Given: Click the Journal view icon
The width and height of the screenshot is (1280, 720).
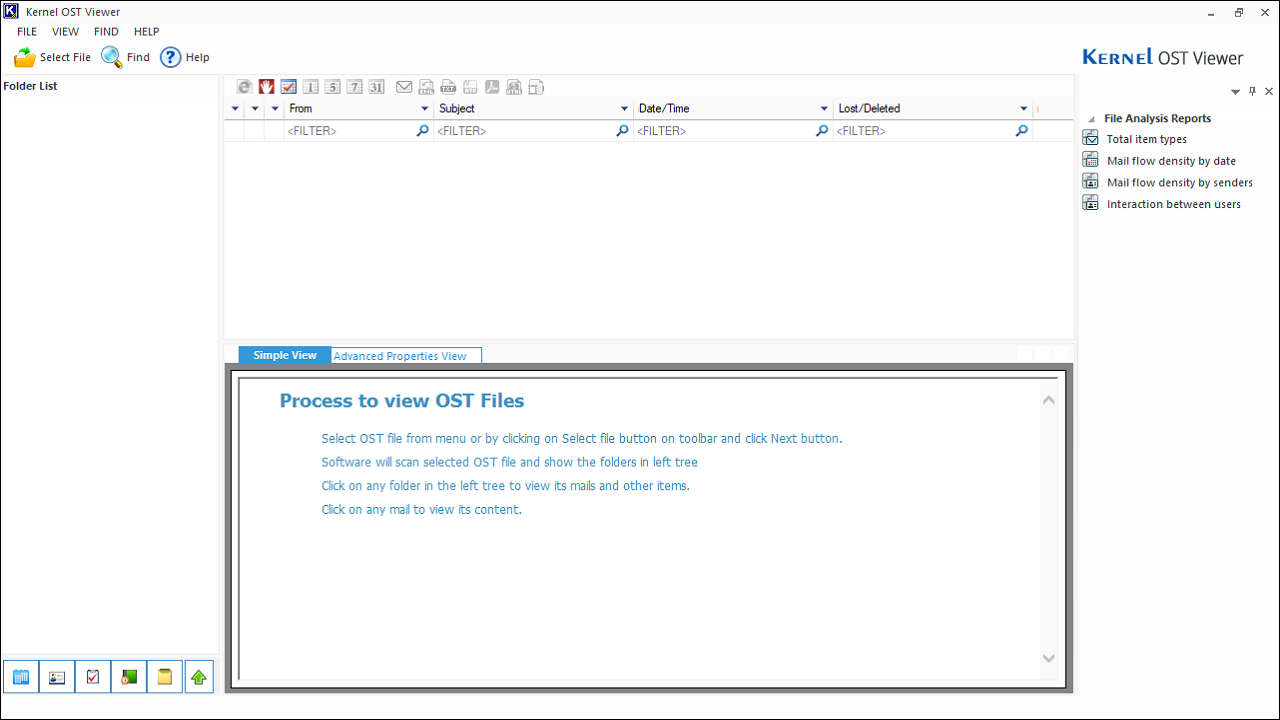Looking at the screenshot, I should pyautogui.click(x=128, y=676).
